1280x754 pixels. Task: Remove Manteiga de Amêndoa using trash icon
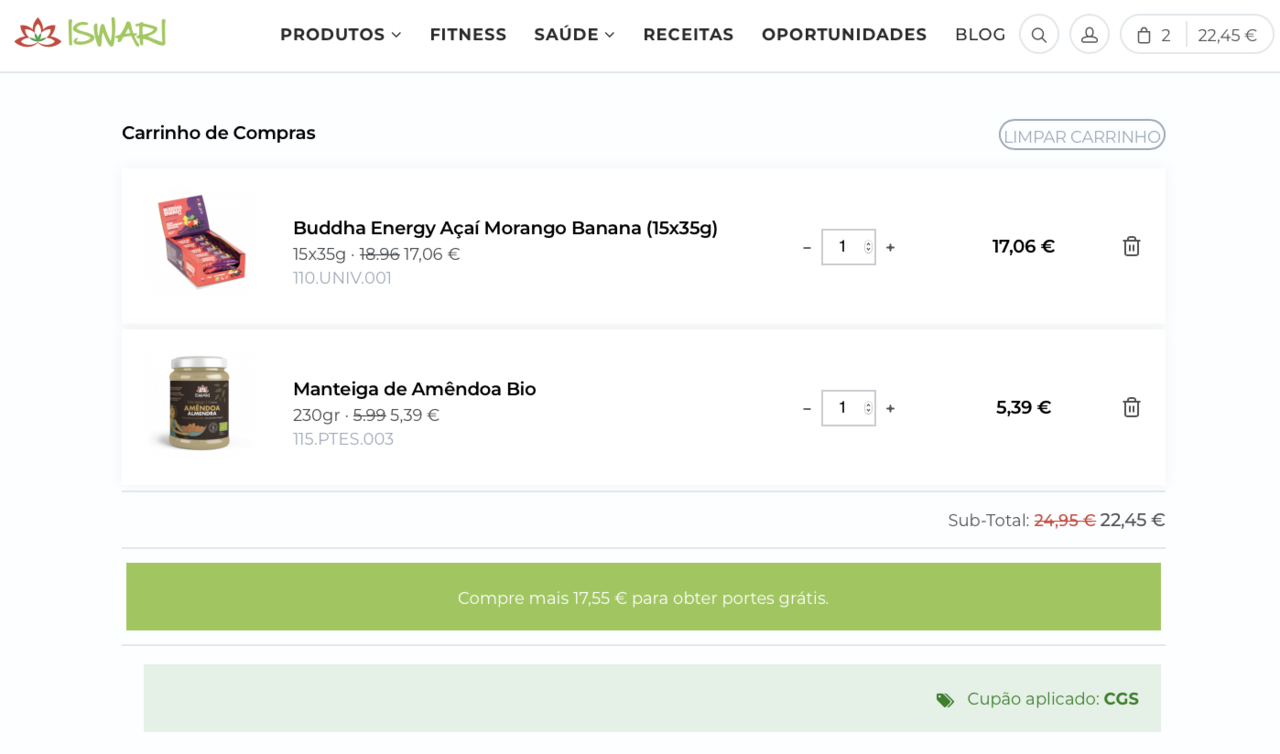[x=1131, y=408]
